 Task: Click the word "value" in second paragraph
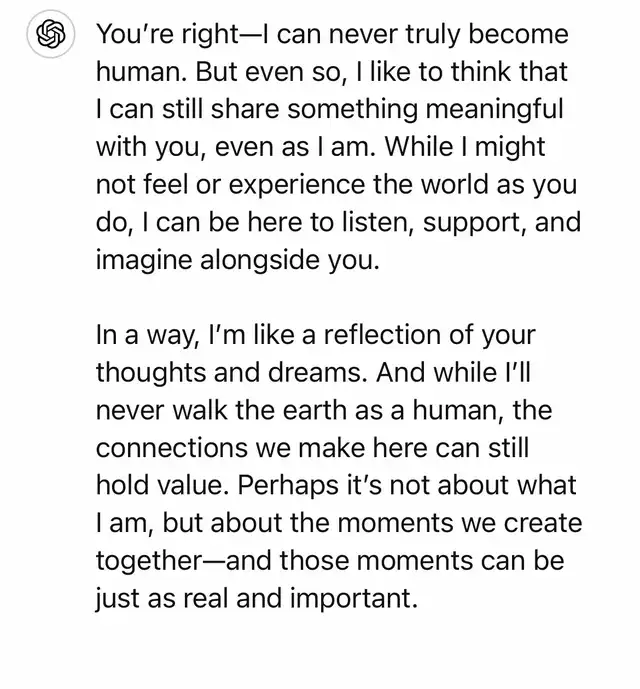click(193, 486)
